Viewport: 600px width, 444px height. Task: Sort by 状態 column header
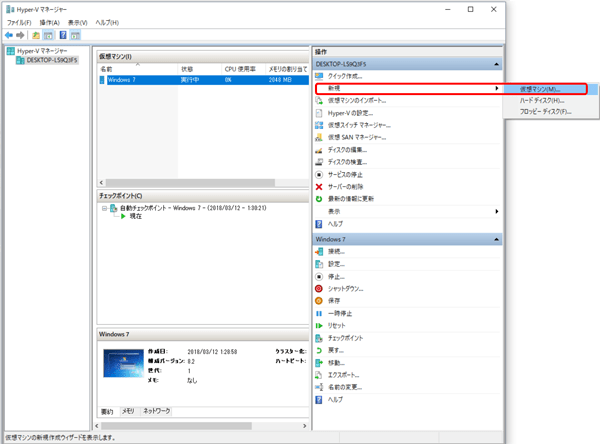(x=200, y=69)
